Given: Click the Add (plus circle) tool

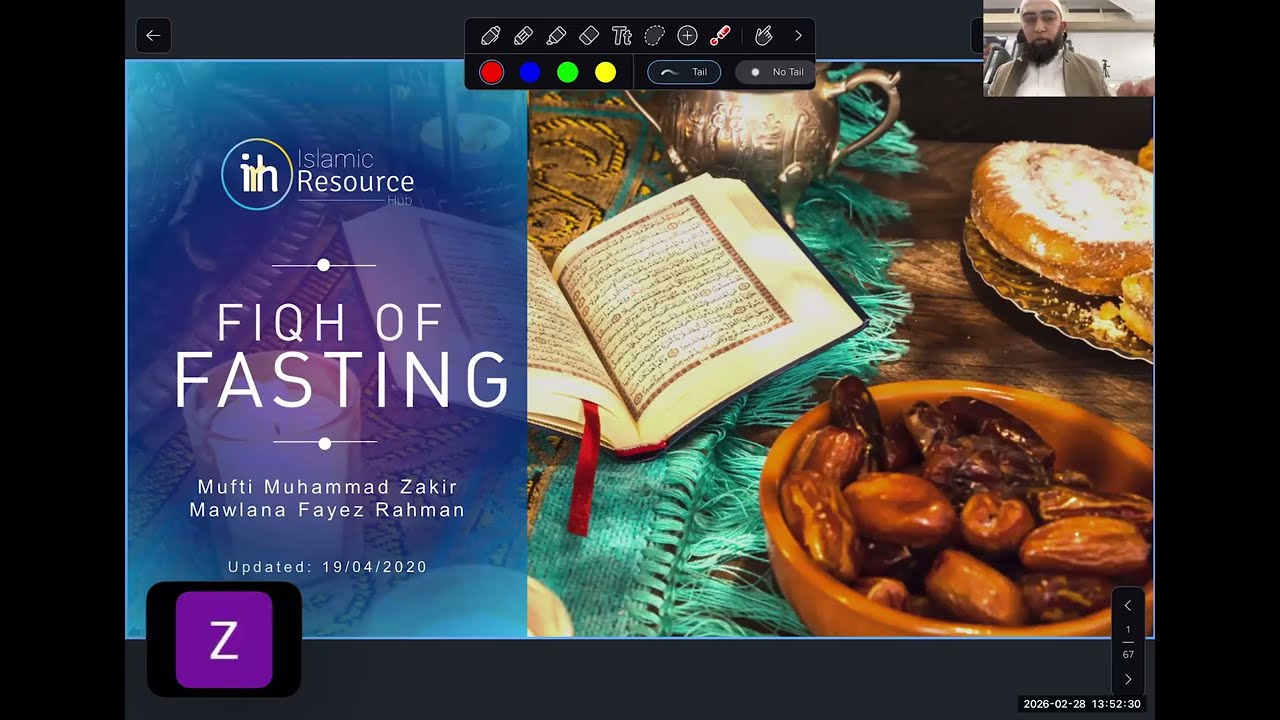Looking at the screenshot, I should coord(687,36).
